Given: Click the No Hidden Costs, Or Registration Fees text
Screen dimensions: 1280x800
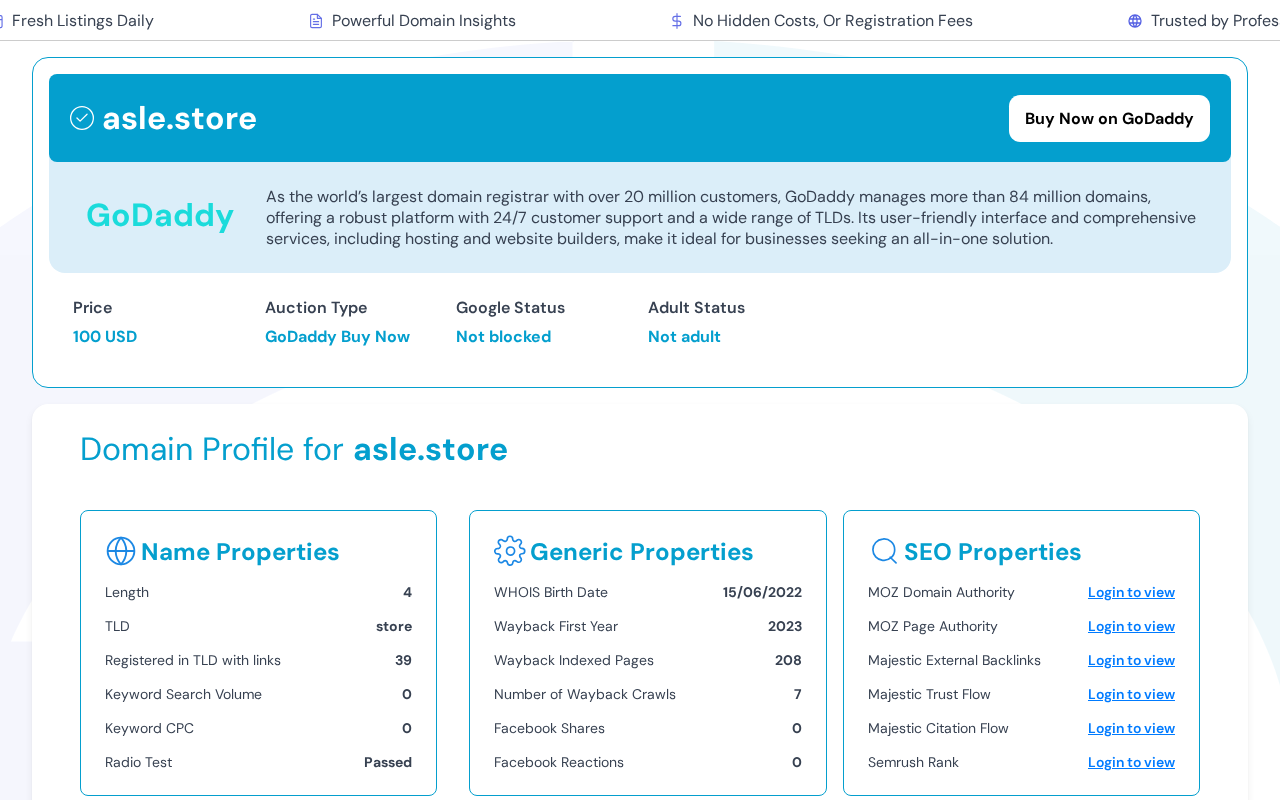Looking at the screenshot, I should pyautogui.click(x=833, y=21).
